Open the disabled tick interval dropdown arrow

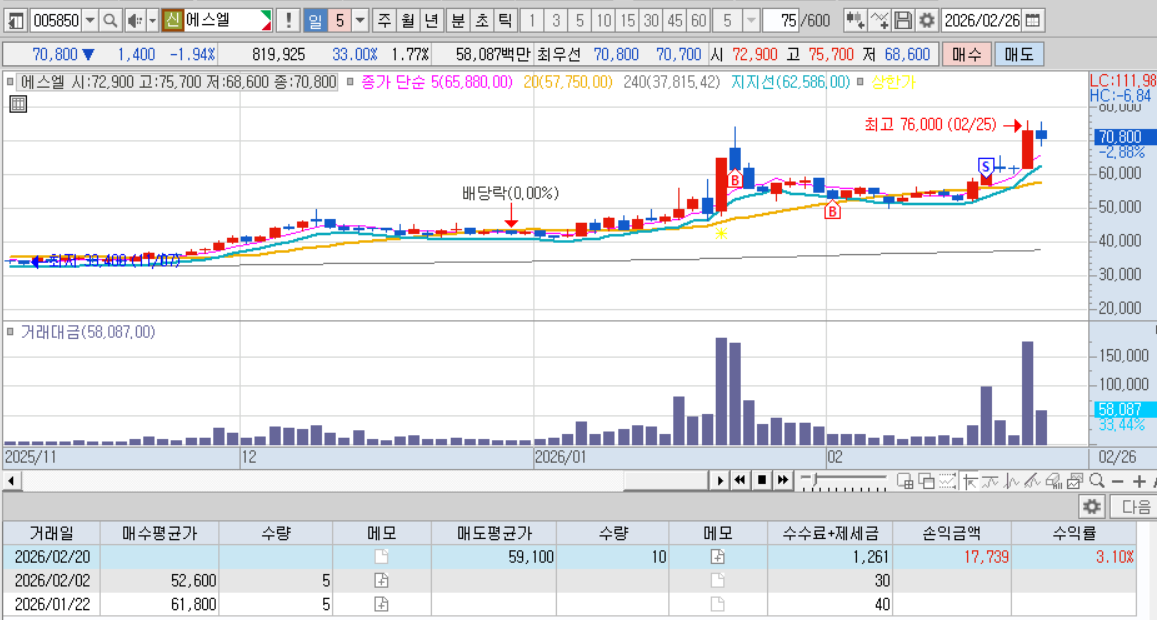point(750,21)
